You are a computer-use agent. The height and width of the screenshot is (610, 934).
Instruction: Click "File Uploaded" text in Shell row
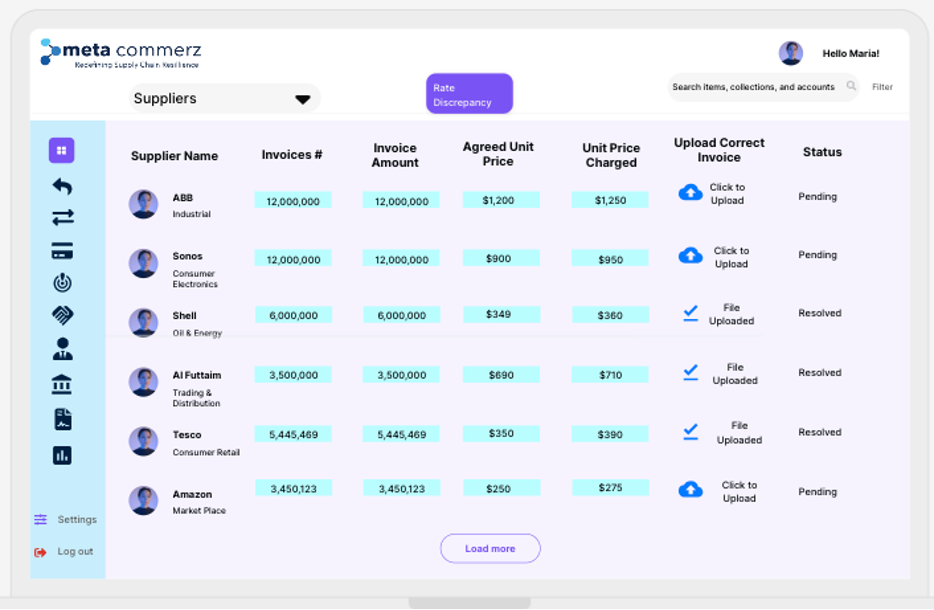731,315
